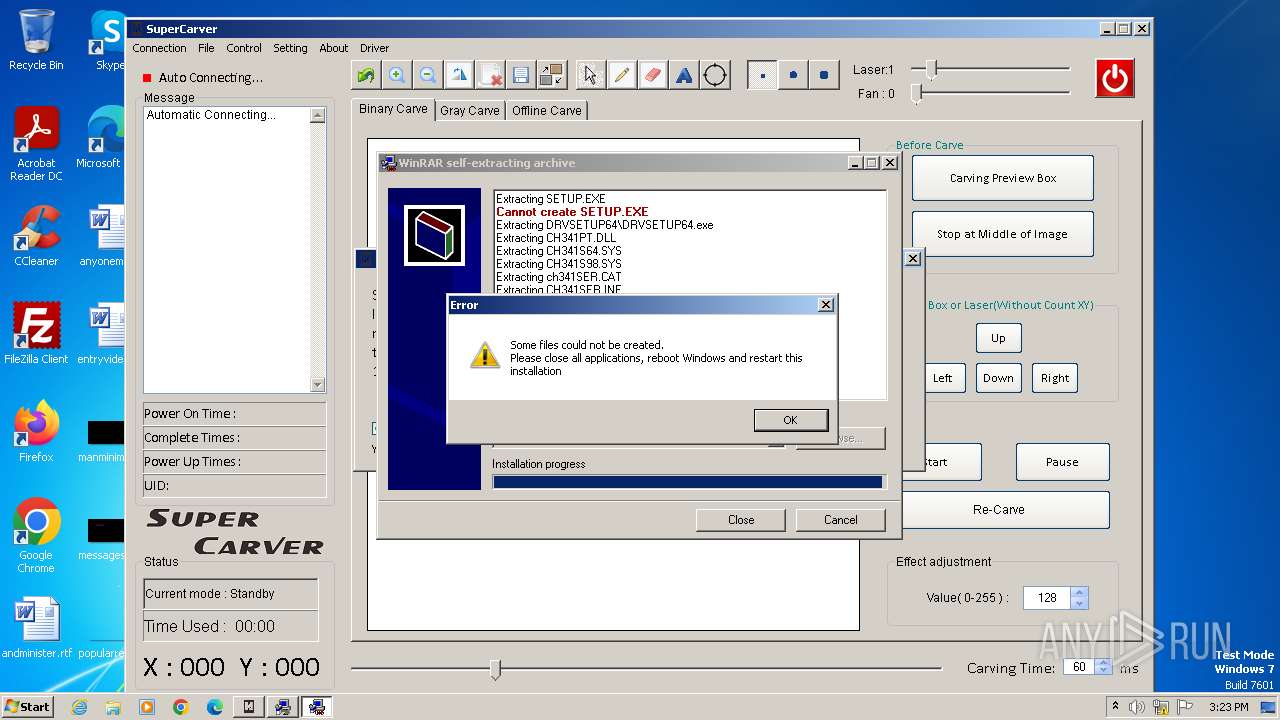This screenshot has width=1280, height=720.
Task: Open Acrobat Reader DC desktop icon
Action: point(36,145)
